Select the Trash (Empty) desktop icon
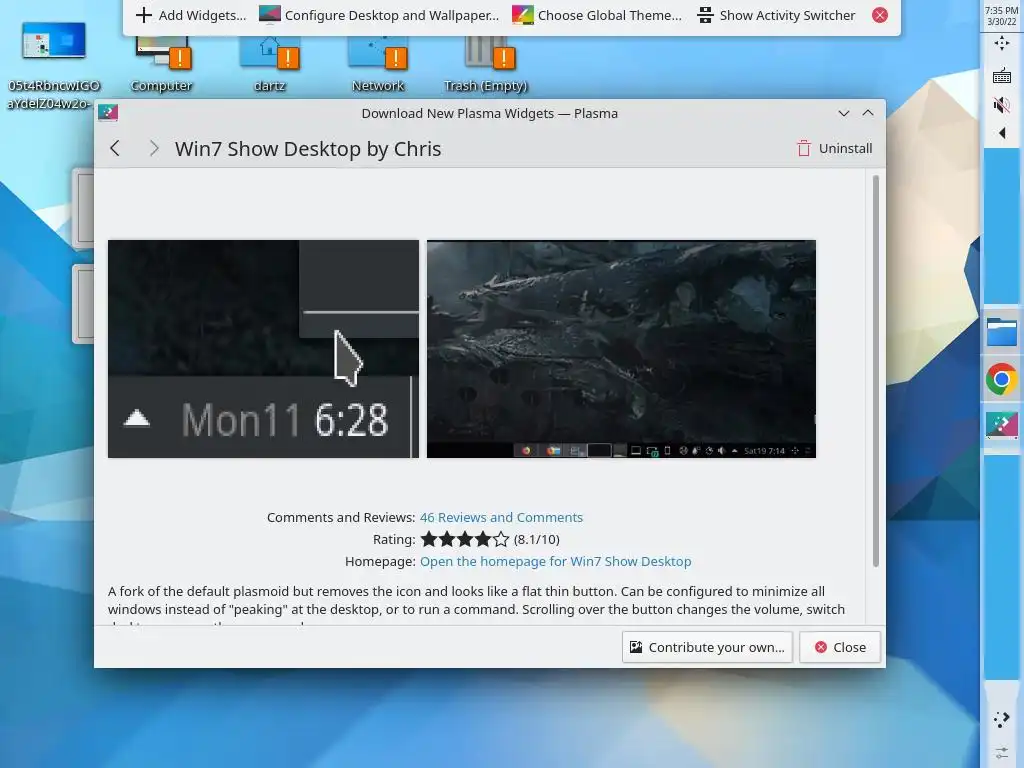The height and width of the screenshot is (768, 1024). pos(485,65)
